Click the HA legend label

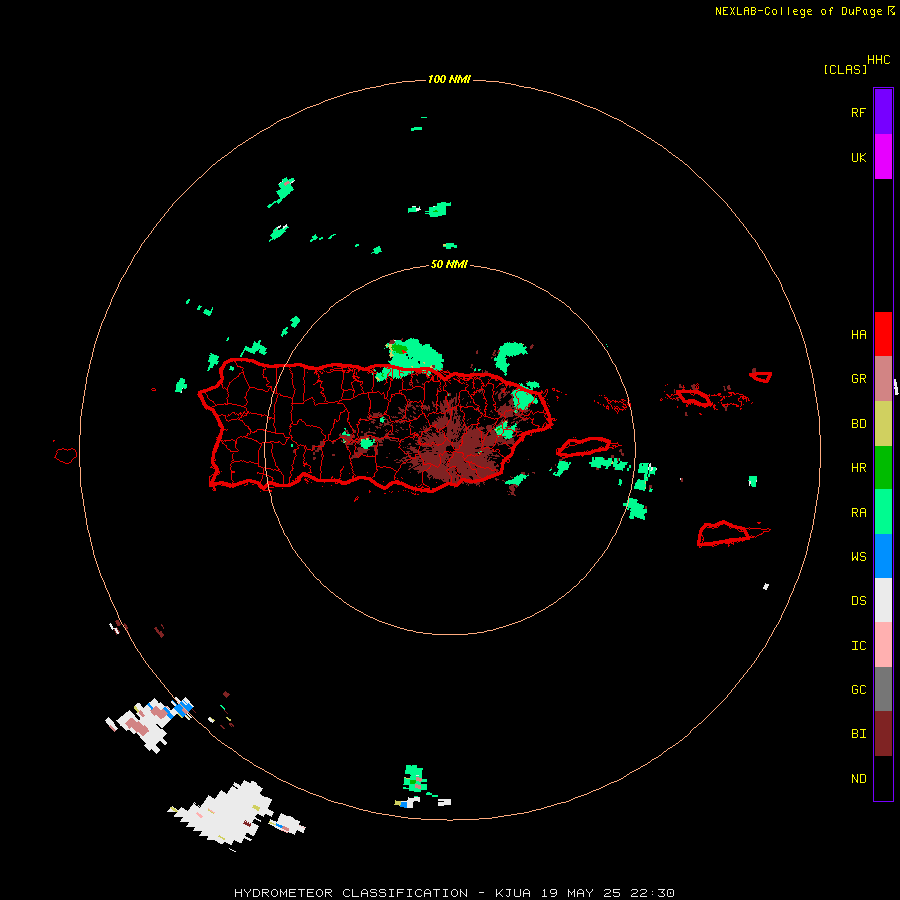(x=858, y=334)
